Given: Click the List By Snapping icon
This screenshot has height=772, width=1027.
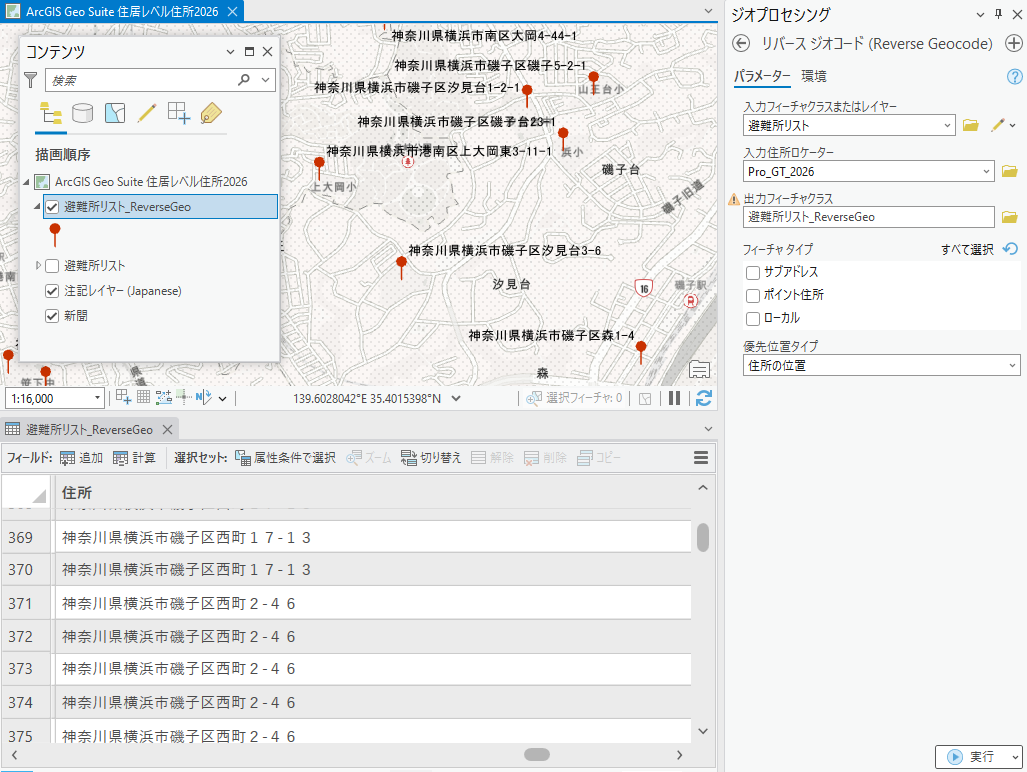Looking at the screenshot, I should pyautogui.click(x=179, y=114).
